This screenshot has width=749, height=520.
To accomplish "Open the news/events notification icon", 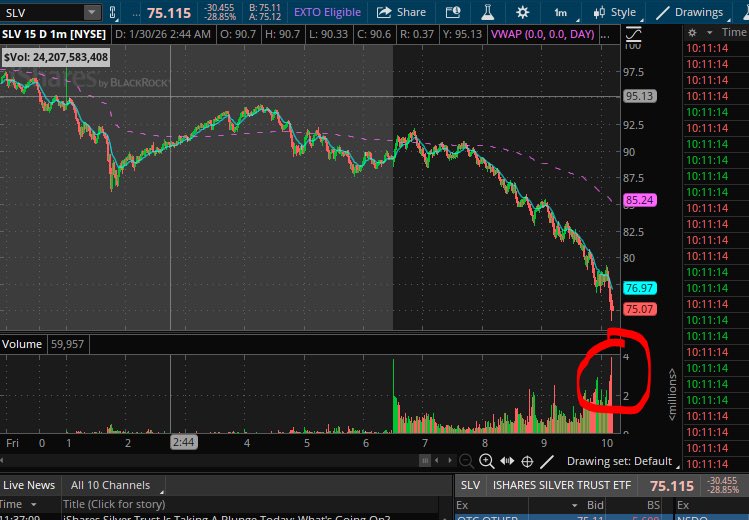I will [452, 12].
